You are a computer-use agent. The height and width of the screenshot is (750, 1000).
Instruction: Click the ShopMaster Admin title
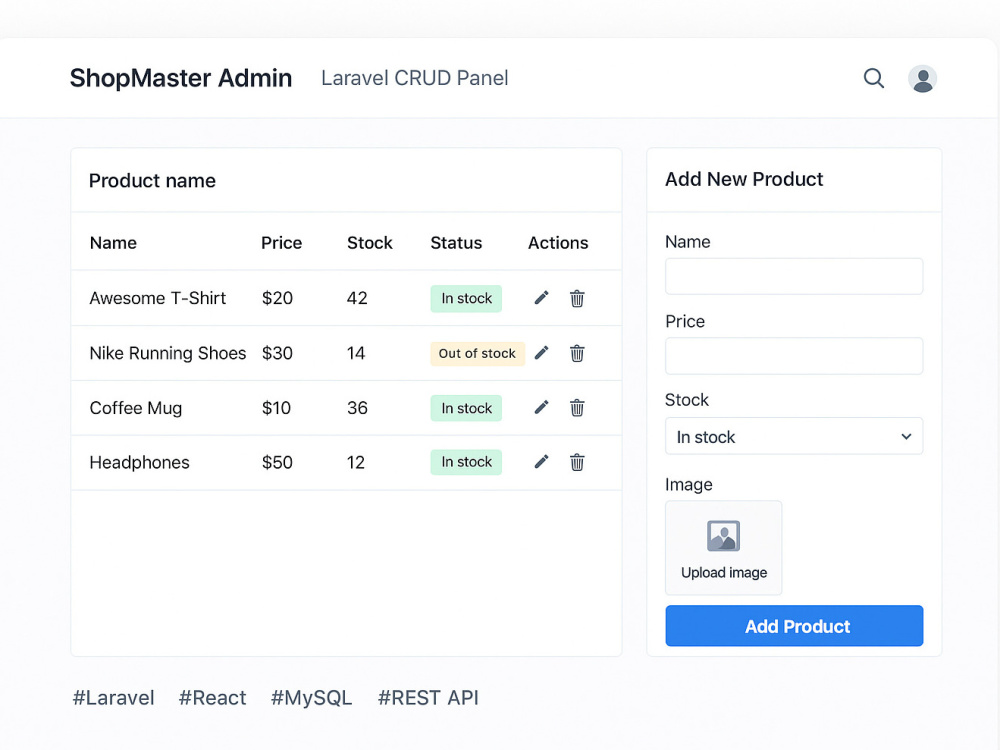(180, 78)
